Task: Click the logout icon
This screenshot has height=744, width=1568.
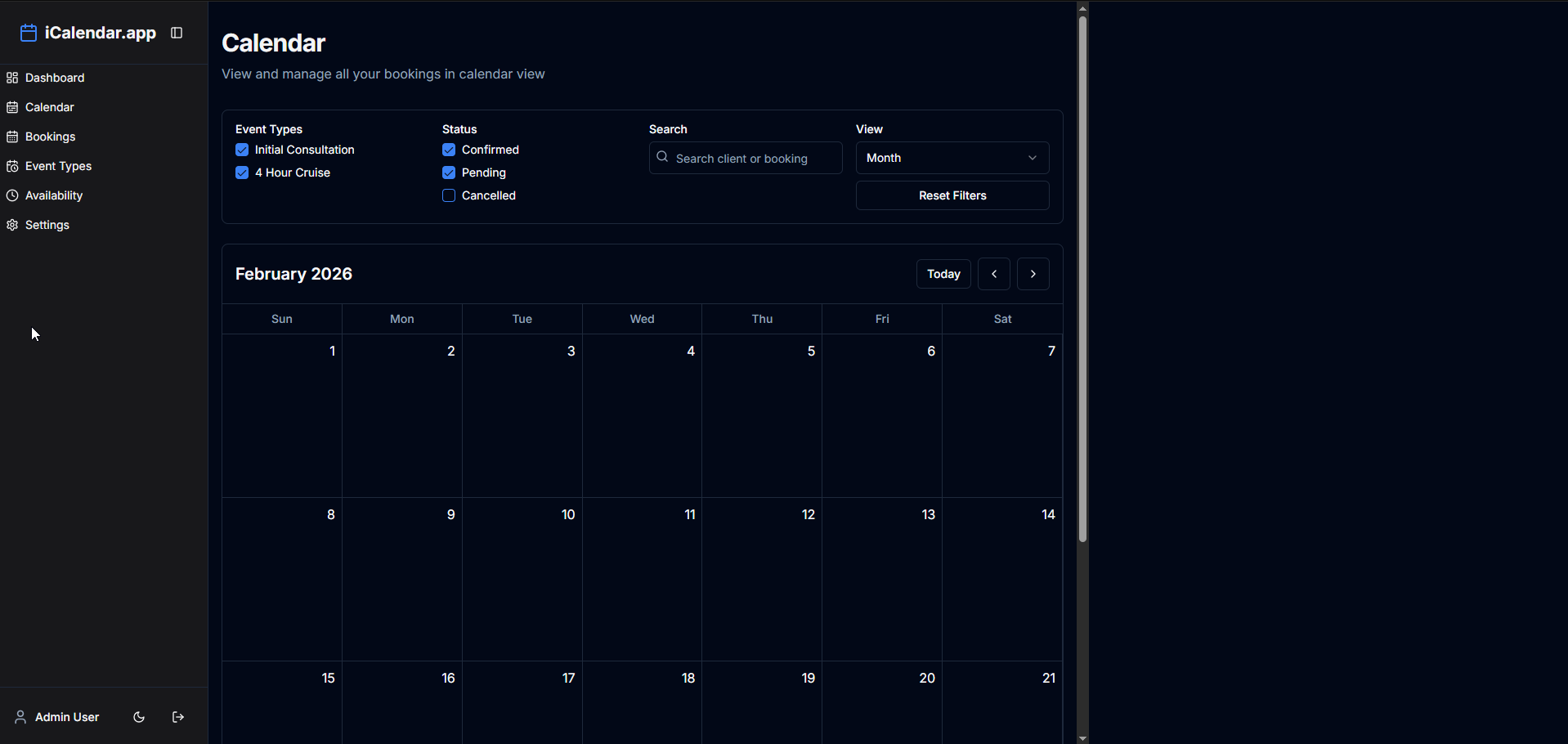Action: click(178, 717)
